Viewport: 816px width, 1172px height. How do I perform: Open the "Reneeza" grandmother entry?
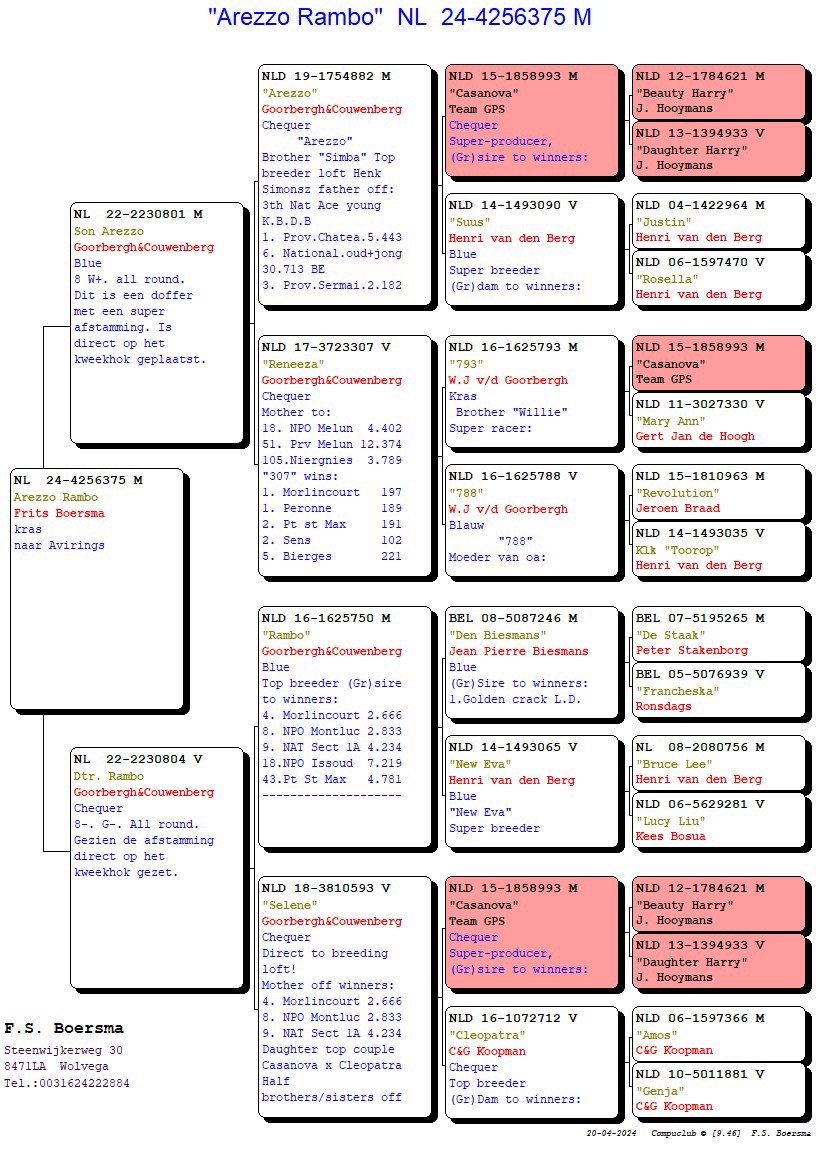(x=346, y=456)
